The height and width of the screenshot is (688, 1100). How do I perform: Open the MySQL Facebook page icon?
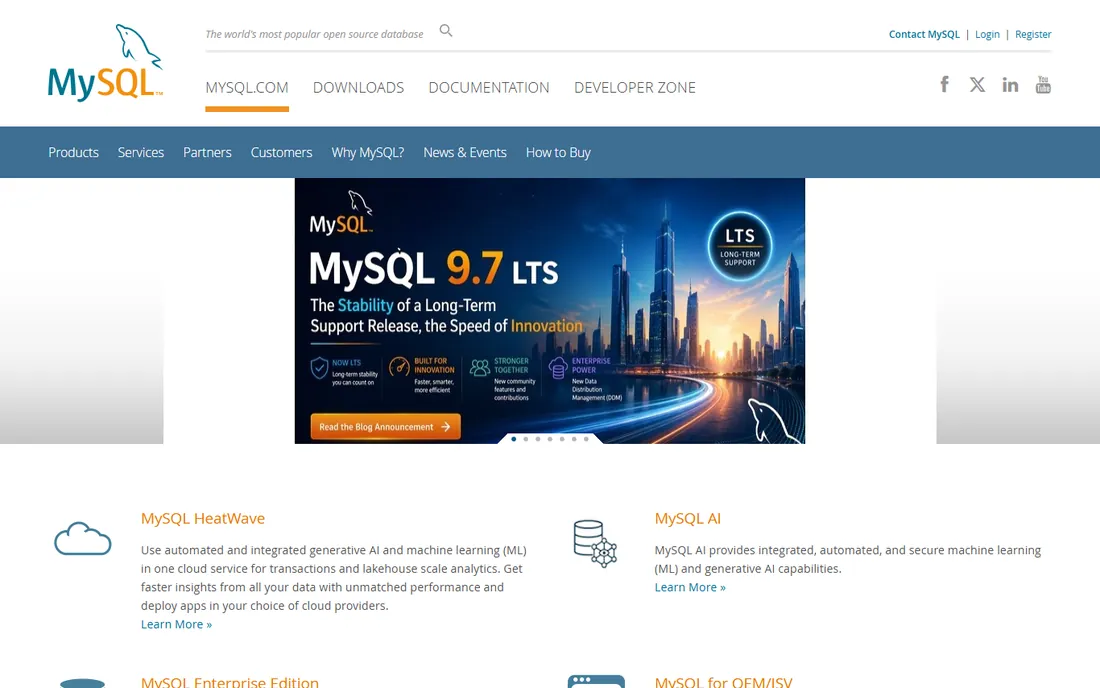click(x=945, y=85)
